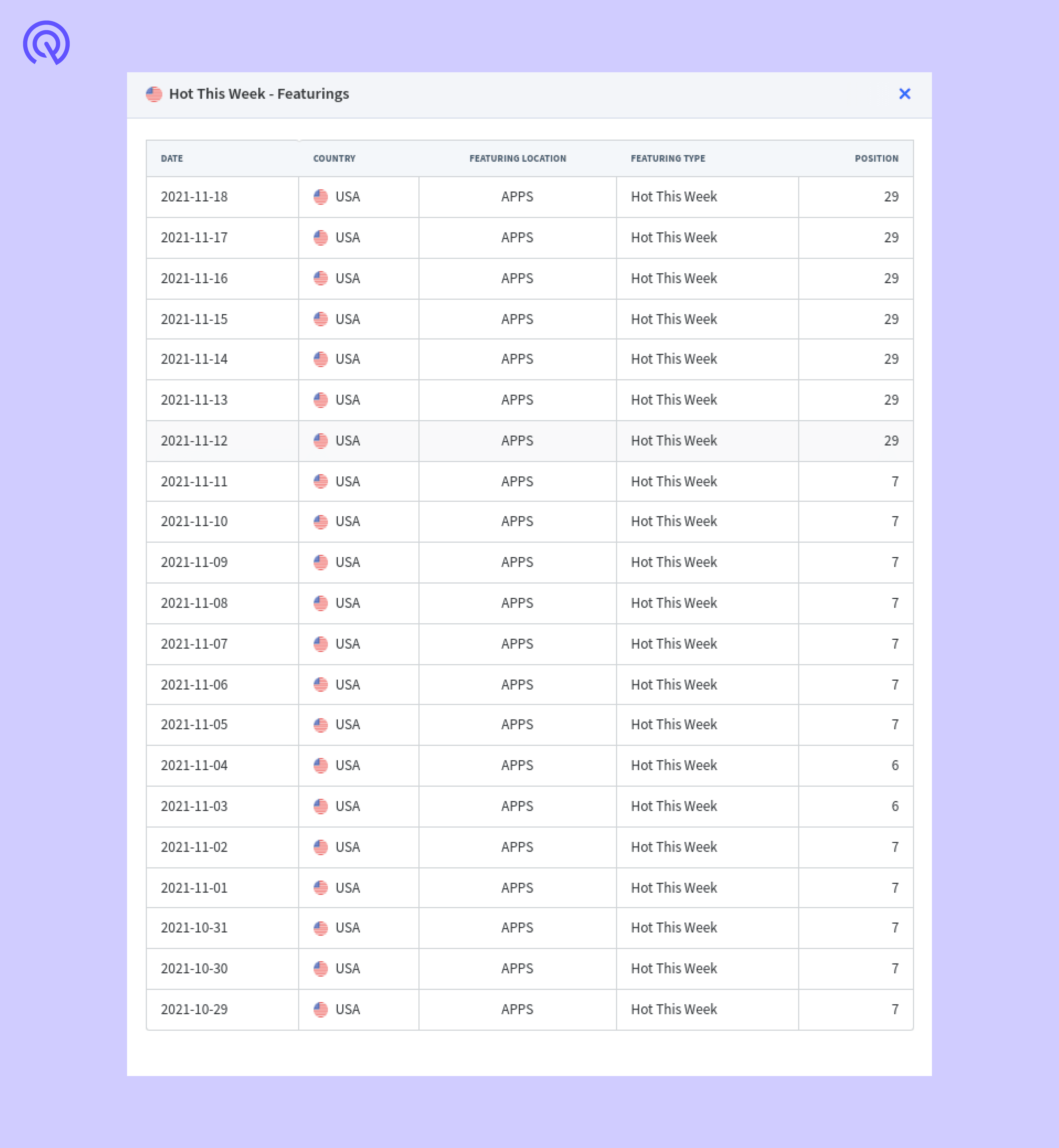Screen dimensions: 1059x1148
Task: Click position 7 in 2021-11-11 row
Action: 895,481
